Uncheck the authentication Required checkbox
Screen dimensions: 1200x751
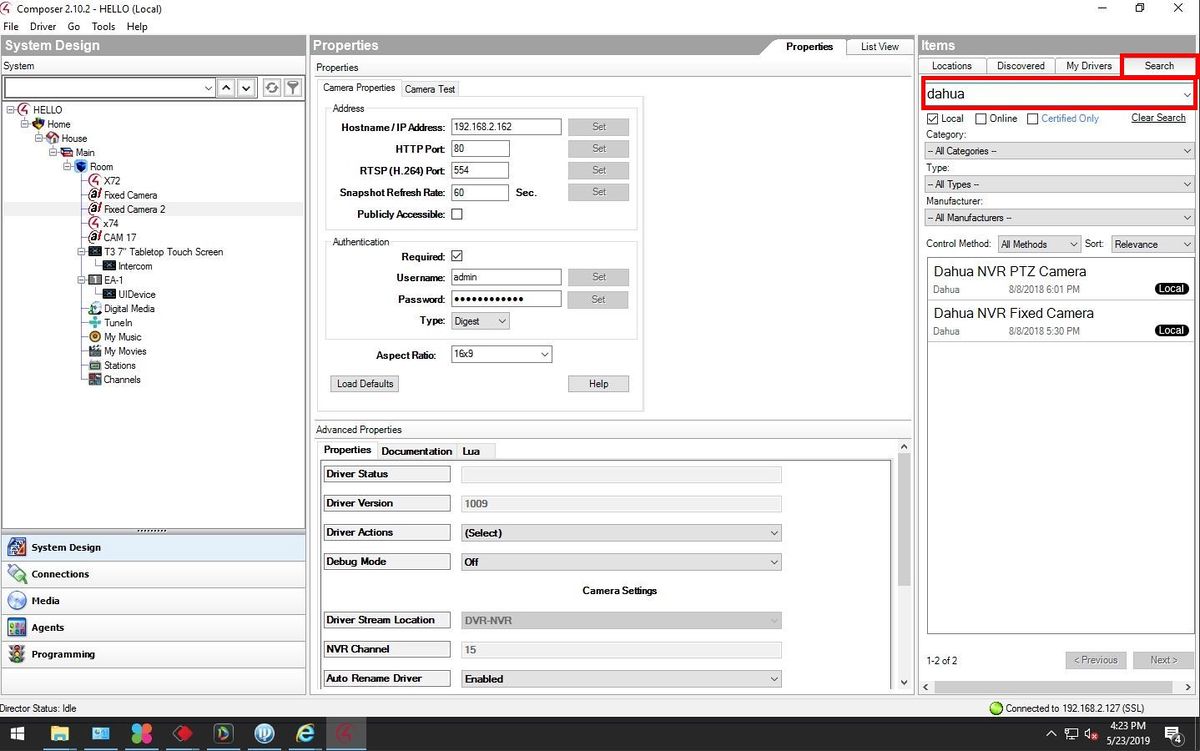pyautogui.click(x=457, y=256)
